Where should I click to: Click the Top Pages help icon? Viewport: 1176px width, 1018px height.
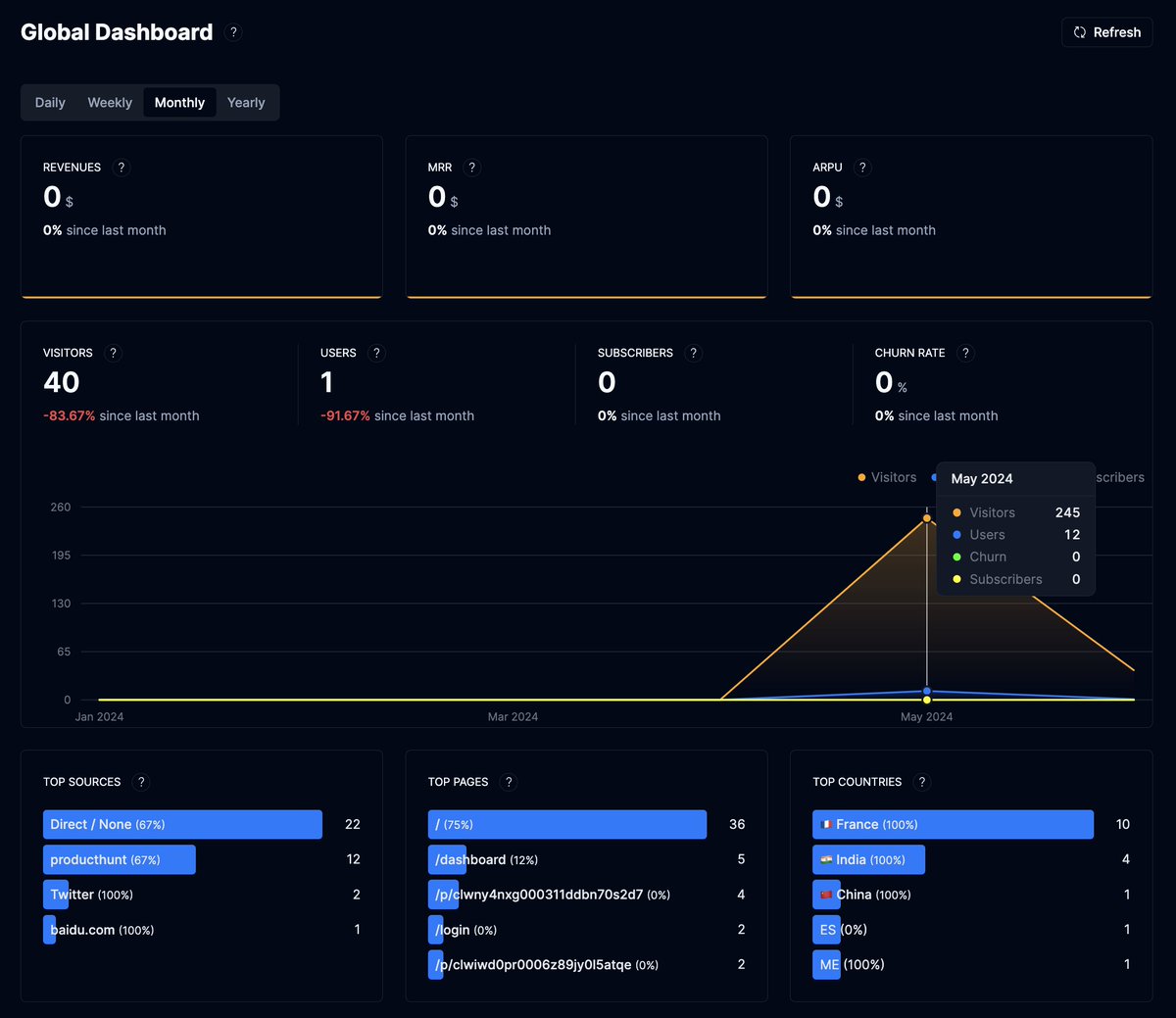(508, 782)
